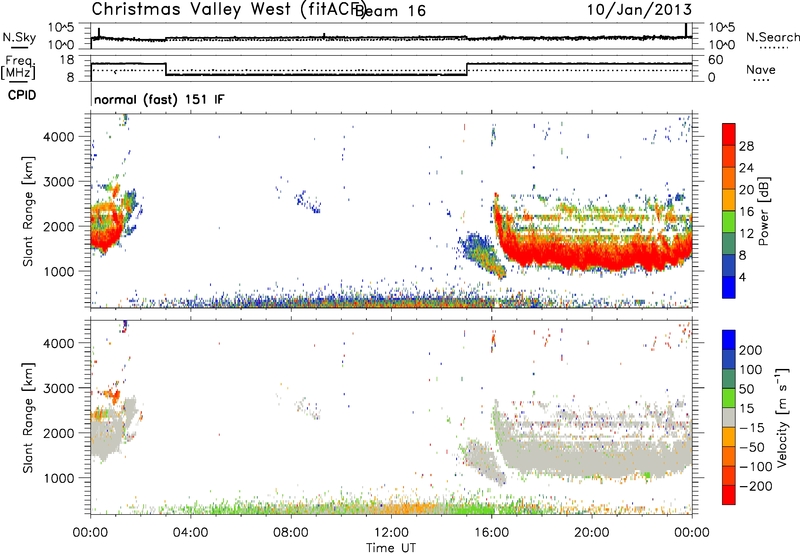Click the date "10/Jan/2013"
Screen dimensions: 800x554
coord(639,9)
